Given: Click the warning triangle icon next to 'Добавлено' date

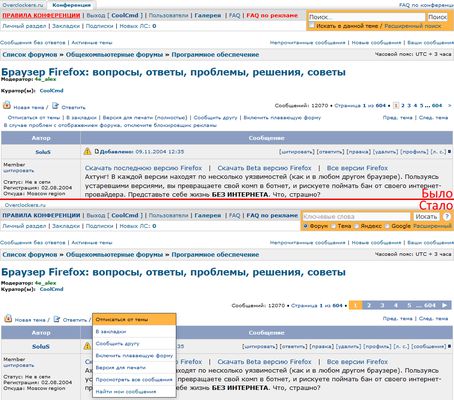Looking at the screenshot, I should click(x=87, y=151).
